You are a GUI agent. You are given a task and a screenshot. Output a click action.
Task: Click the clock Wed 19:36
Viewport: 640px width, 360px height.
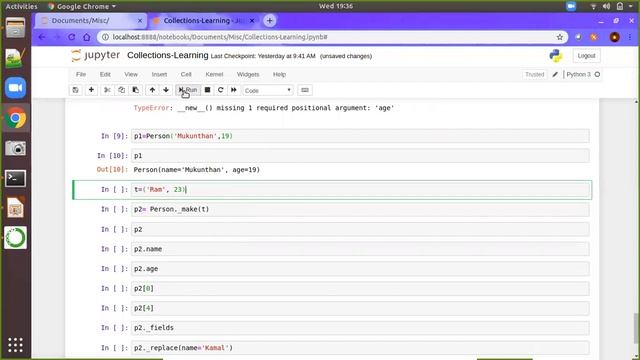click(336, 6)
